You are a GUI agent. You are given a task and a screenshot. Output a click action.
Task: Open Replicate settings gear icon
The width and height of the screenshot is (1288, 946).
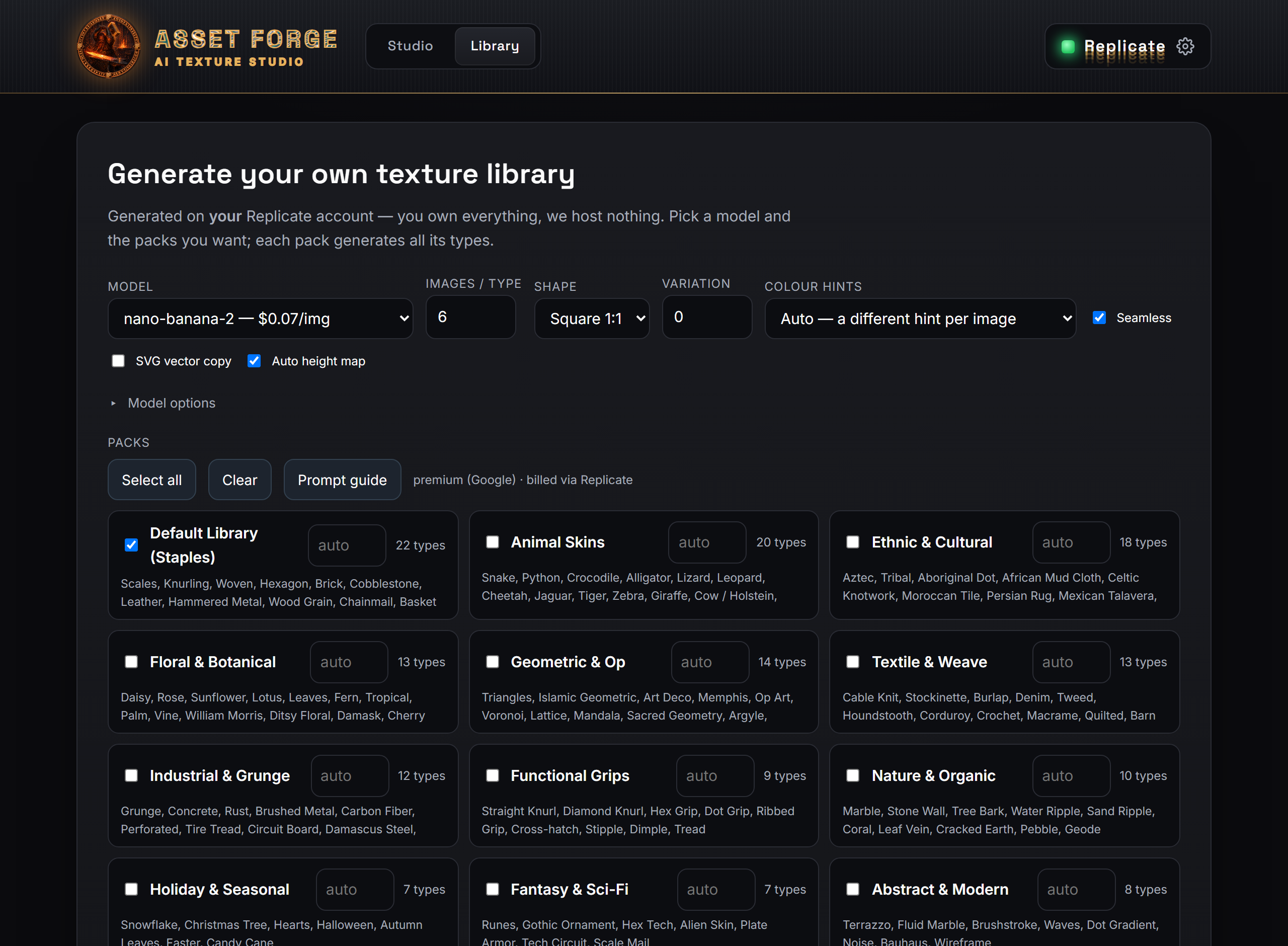coord(1185,46)
